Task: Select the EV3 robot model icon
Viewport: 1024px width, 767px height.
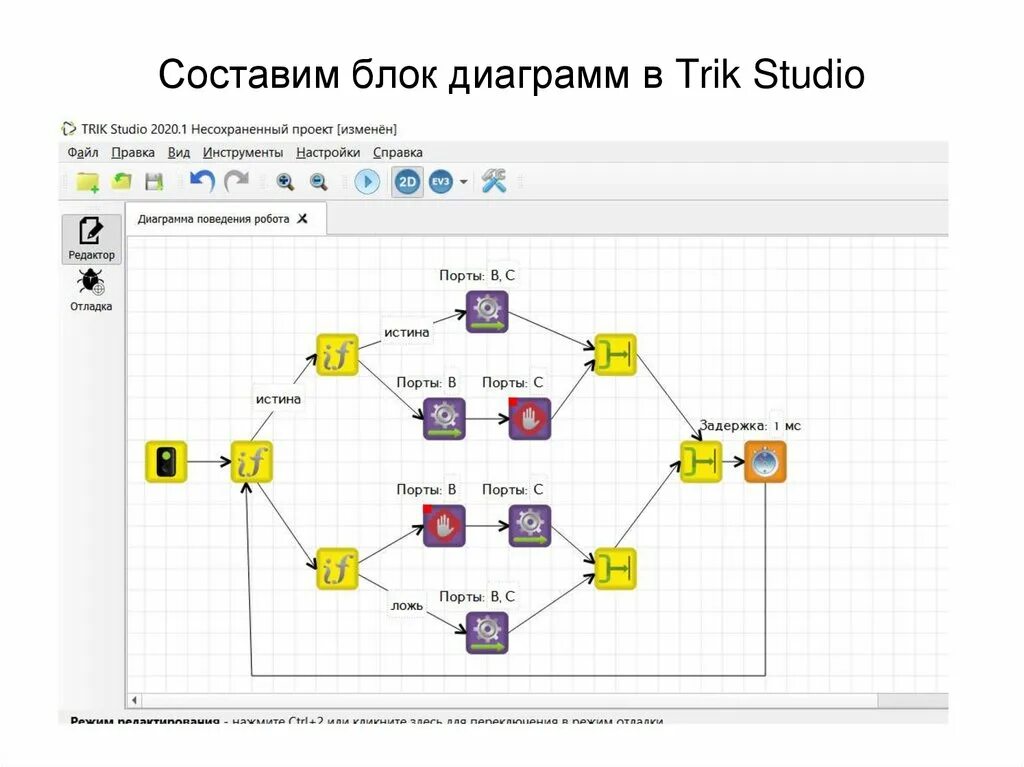Action: 441,182
